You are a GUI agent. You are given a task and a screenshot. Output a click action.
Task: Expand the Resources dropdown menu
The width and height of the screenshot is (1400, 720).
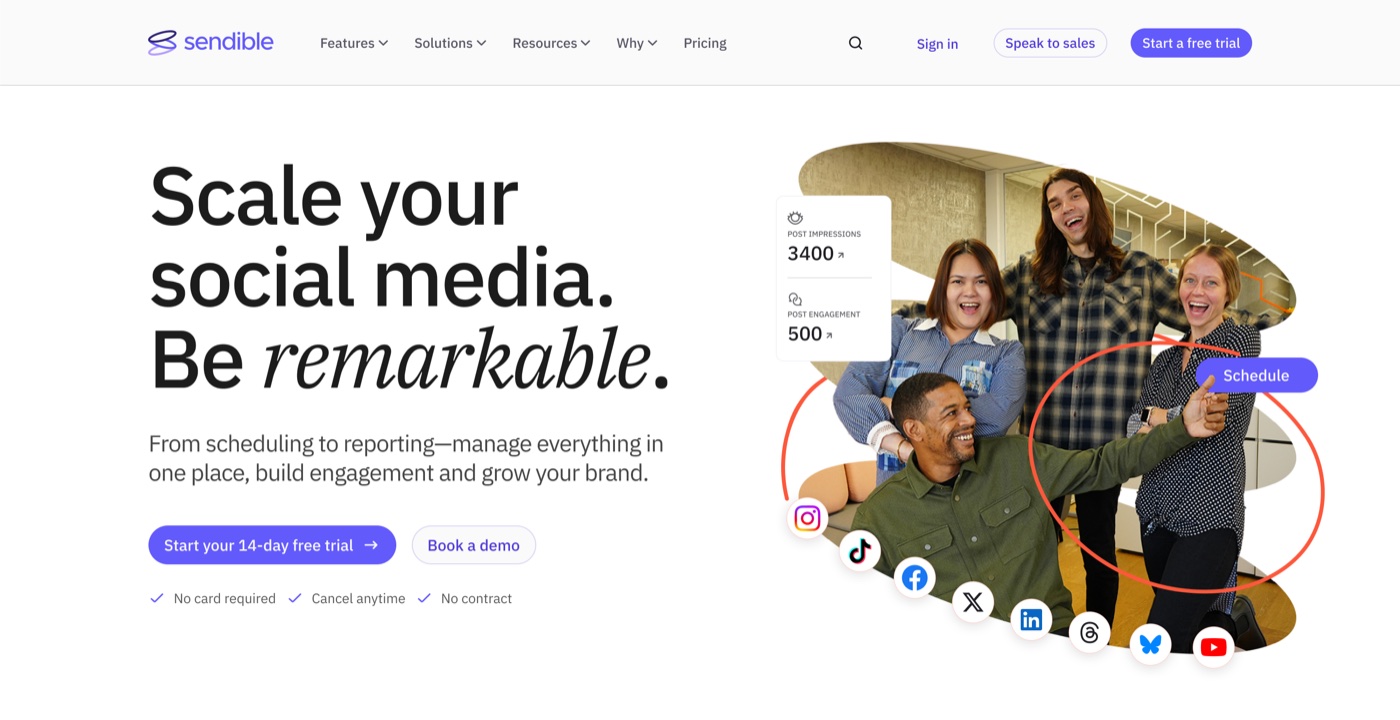551,43
